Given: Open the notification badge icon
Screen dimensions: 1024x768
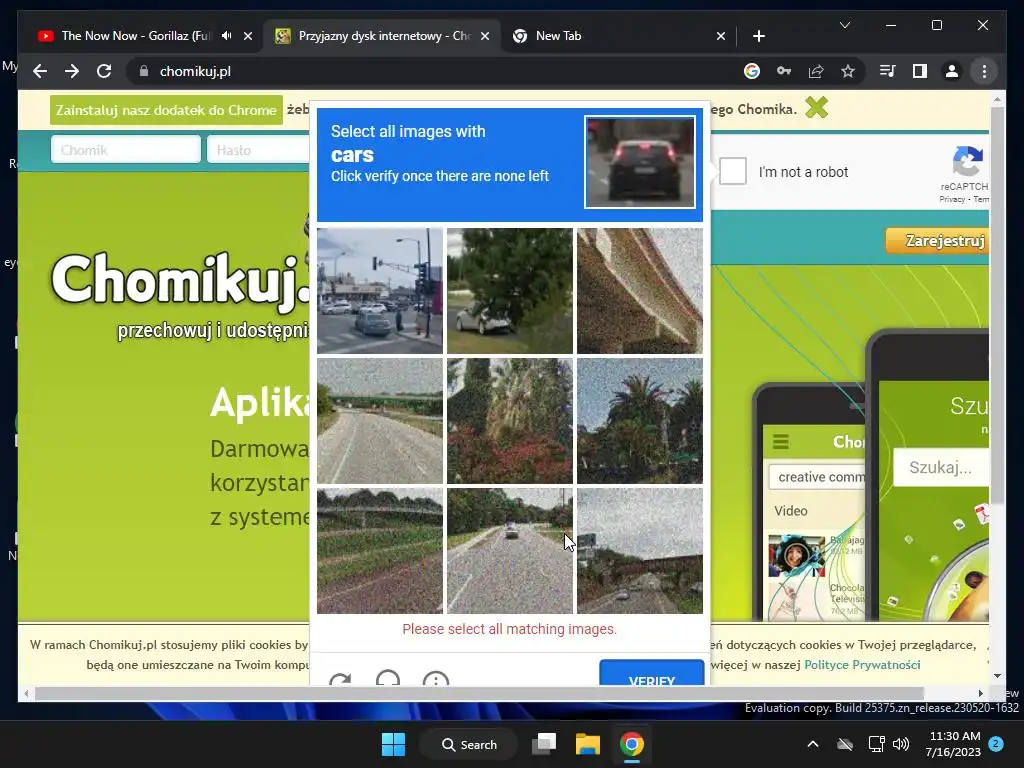Looking at the screenshot, I should coord(996,743).
